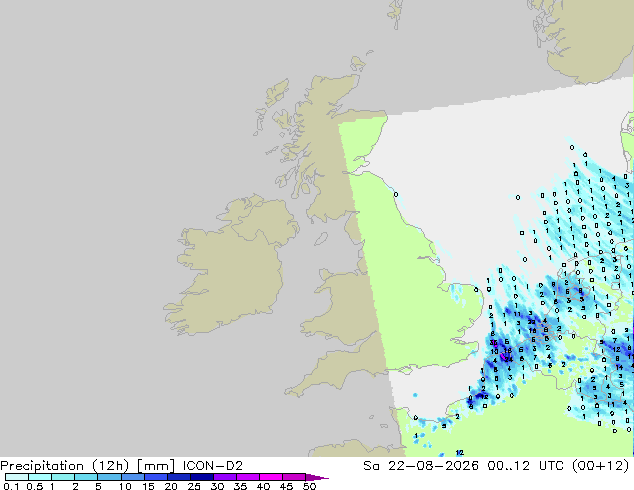Image resolution: width=634 pixels, height=490 pixels.
Task: Click the 22-08-2026 date label
Action: pos(433,466)
